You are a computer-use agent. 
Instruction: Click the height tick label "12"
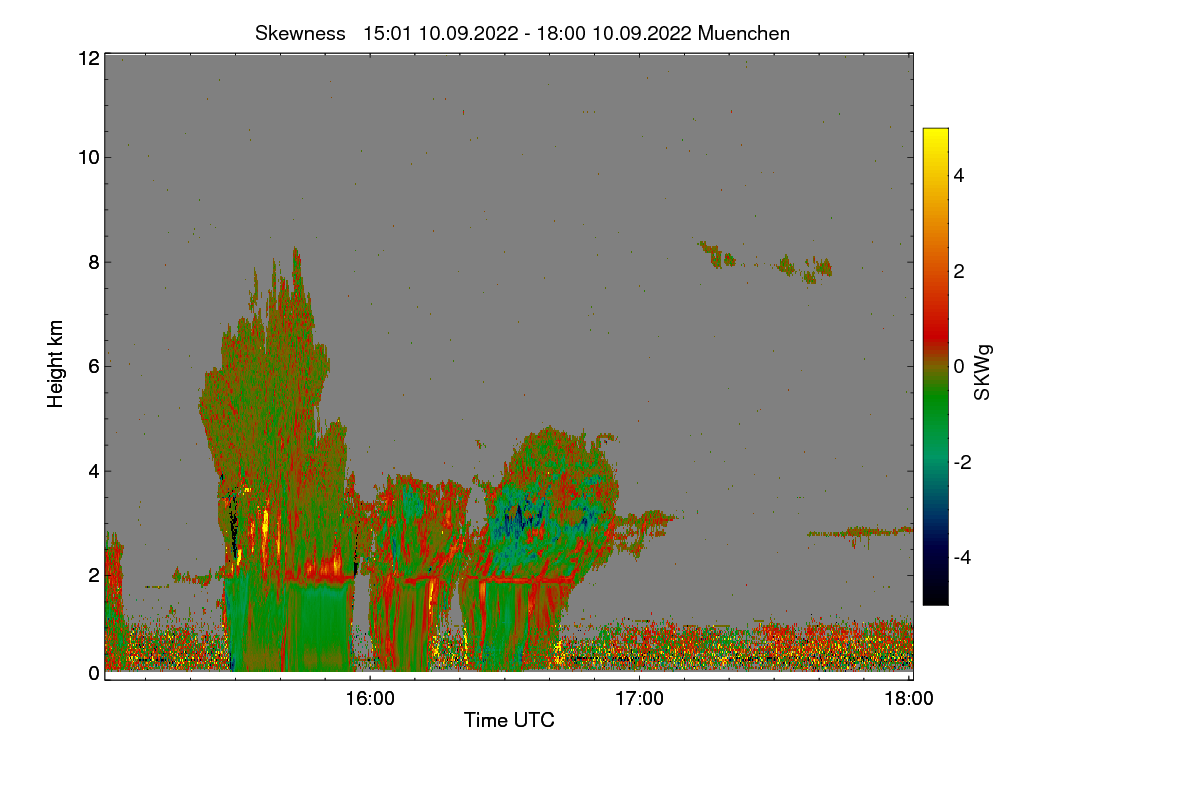(x=87, y=58)
